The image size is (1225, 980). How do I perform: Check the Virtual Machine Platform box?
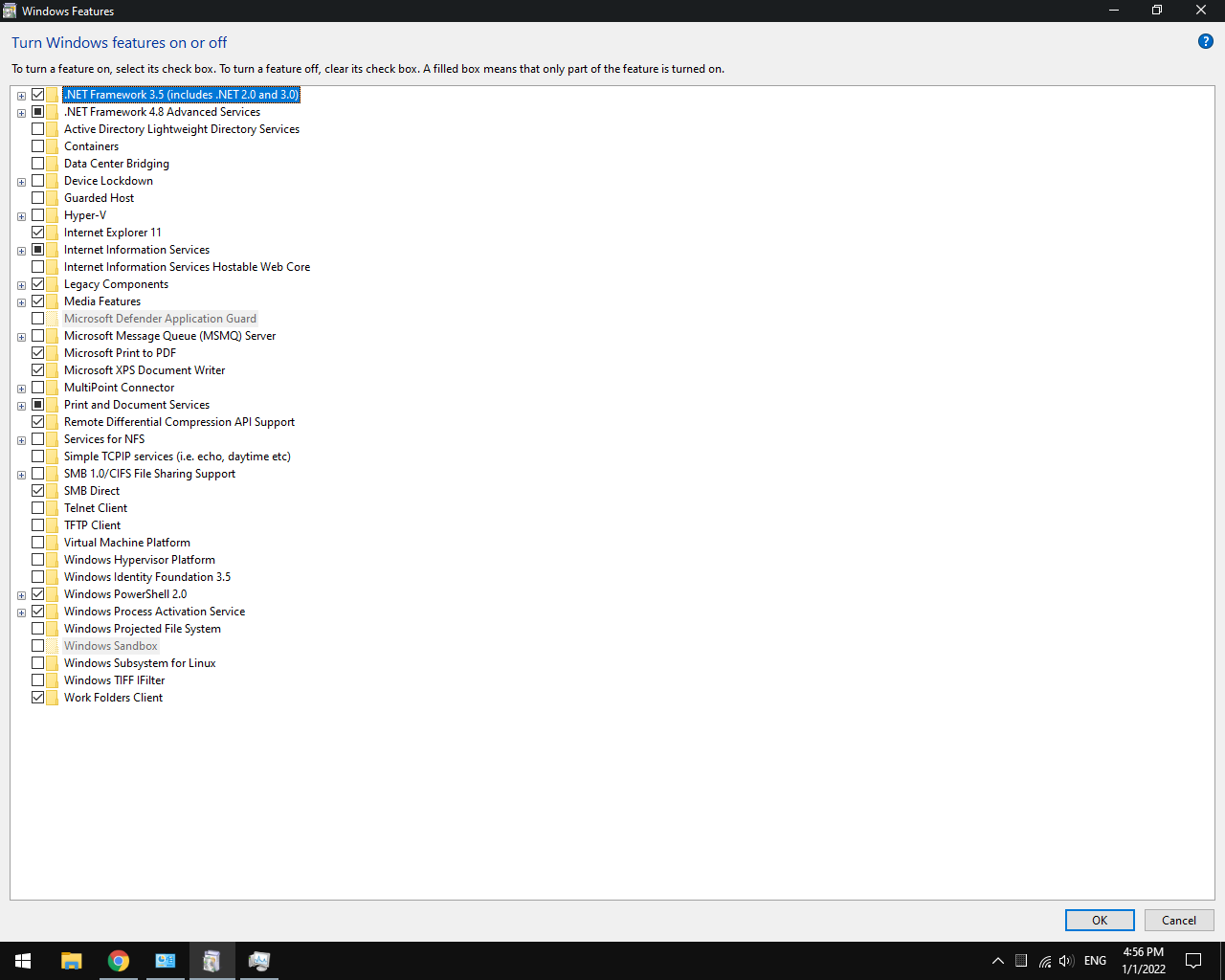pos(38,543)
